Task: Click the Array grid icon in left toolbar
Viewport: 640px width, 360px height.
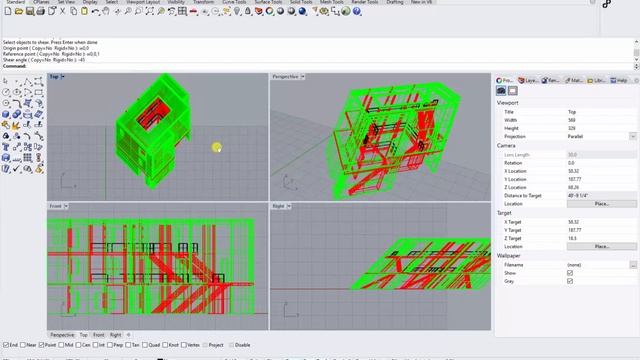Action: pyautogui.click(x=28, y=158)
